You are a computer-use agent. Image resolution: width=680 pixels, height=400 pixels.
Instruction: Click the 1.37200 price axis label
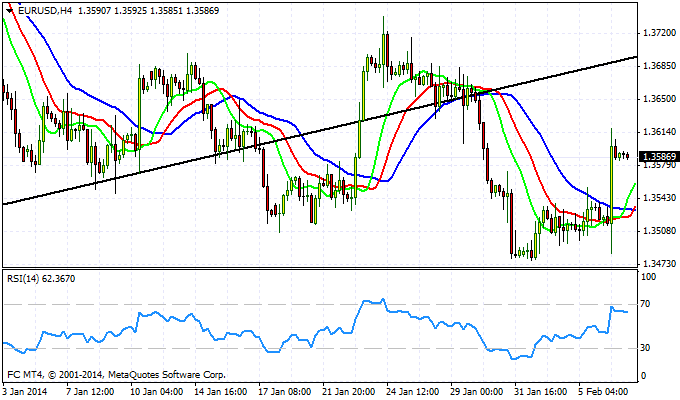pyautogui.click(x=660, y=33)
